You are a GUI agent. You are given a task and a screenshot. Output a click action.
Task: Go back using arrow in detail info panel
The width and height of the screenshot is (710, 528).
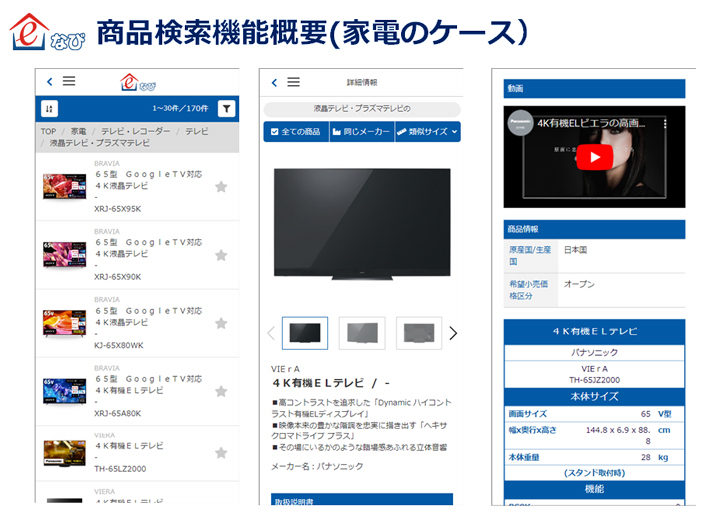(274, 82)
